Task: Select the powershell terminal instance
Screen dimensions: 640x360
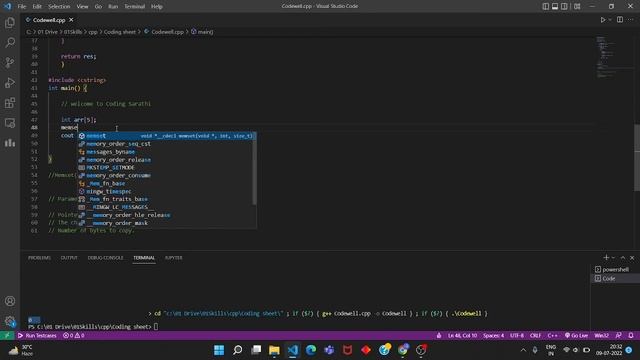Action: click(615, 269)
